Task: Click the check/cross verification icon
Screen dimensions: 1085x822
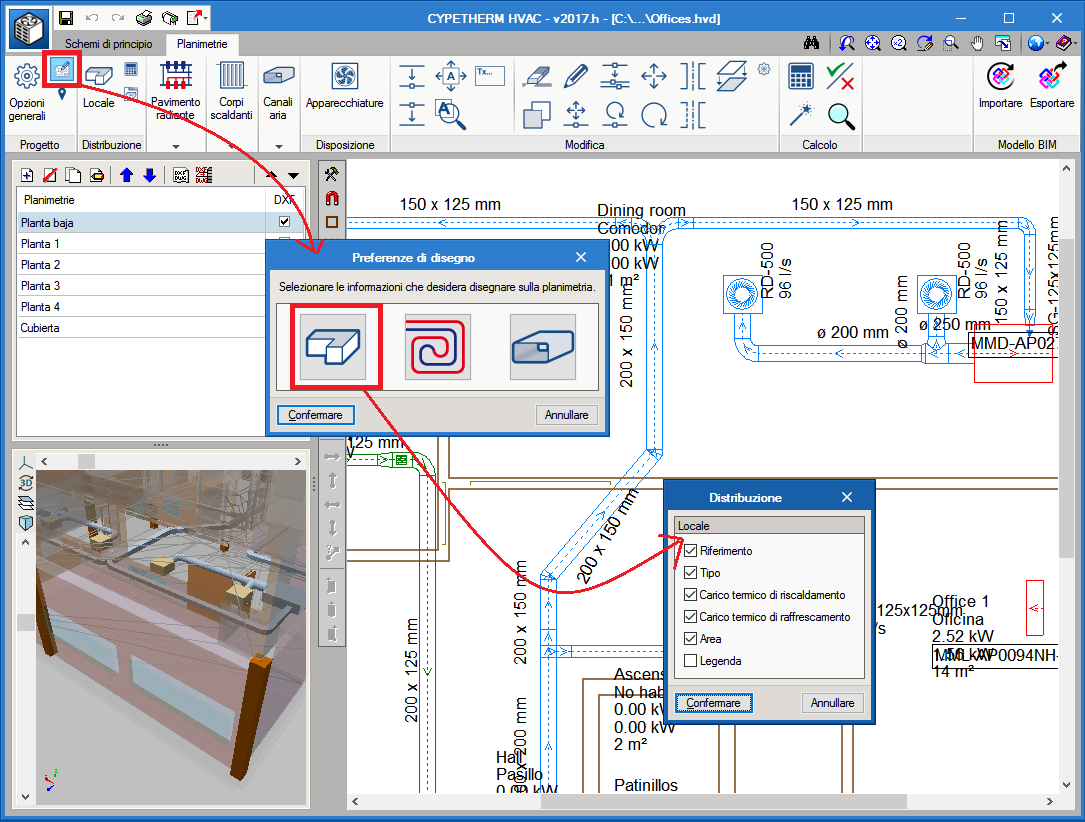Action: click(x=840, y=76)
